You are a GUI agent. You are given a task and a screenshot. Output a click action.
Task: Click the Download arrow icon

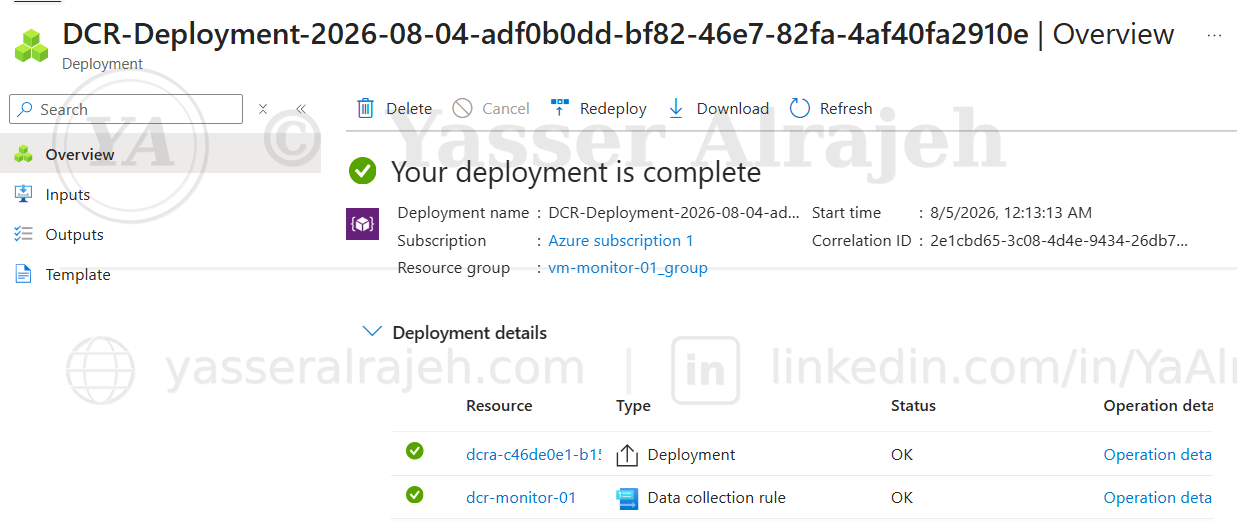(x=676, y=108)
